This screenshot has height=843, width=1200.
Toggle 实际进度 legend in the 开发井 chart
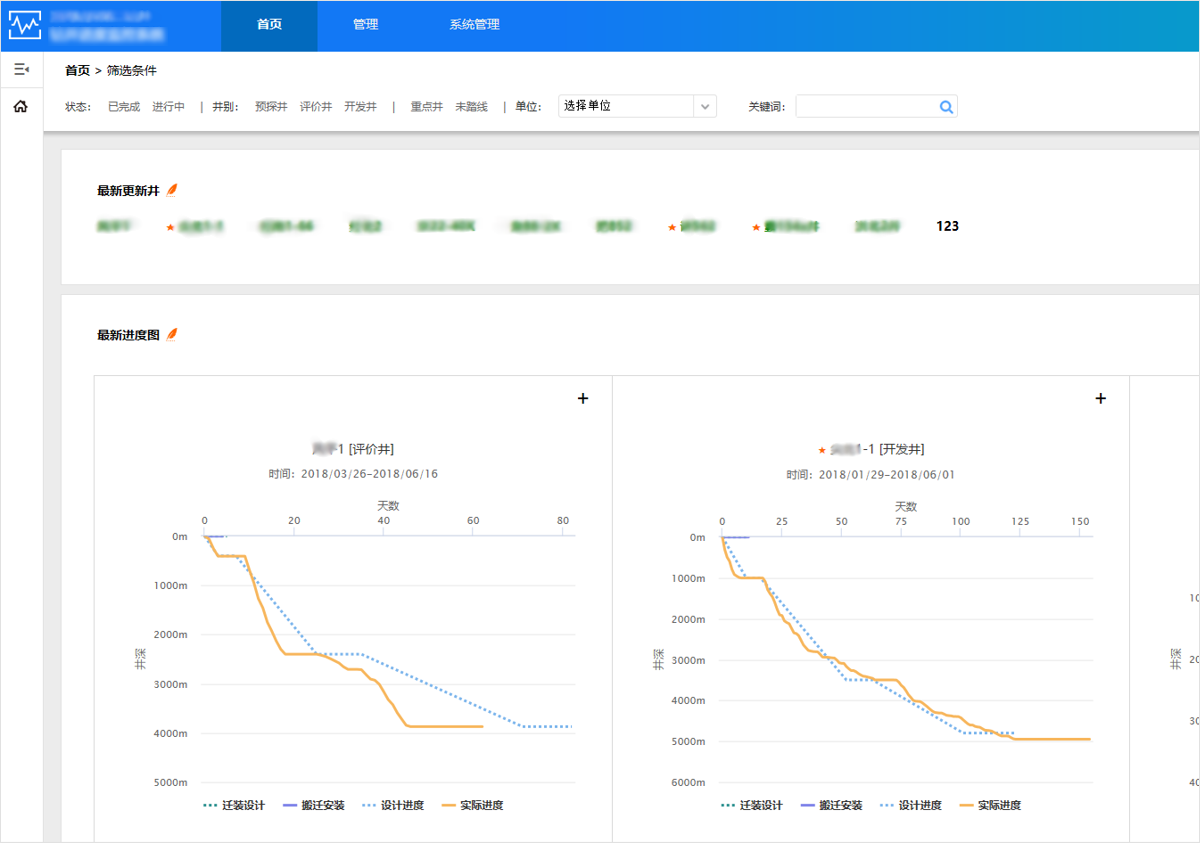(x=990, y=805)
